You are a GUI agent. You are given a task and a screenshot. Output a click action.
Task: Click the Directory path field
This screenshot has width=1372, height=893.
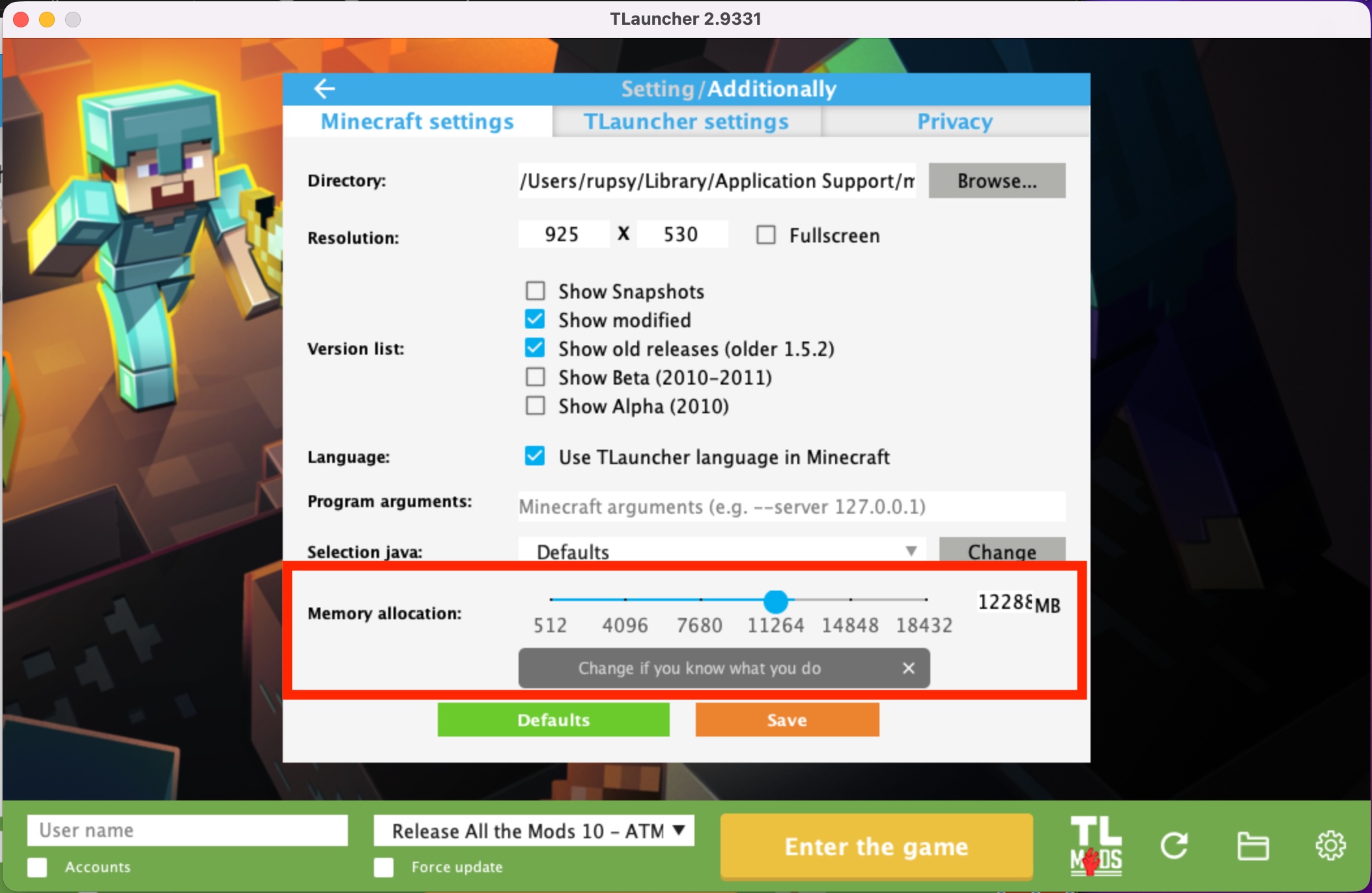point(717,181)
